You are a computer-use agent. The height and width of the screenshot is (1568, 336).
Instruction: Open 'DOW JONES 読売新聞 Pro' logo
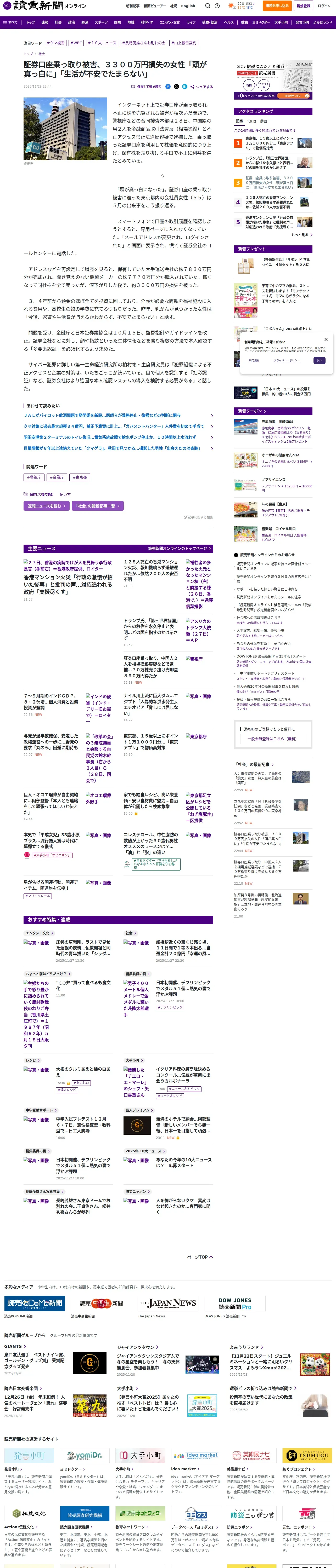[x=235, y=1303]
